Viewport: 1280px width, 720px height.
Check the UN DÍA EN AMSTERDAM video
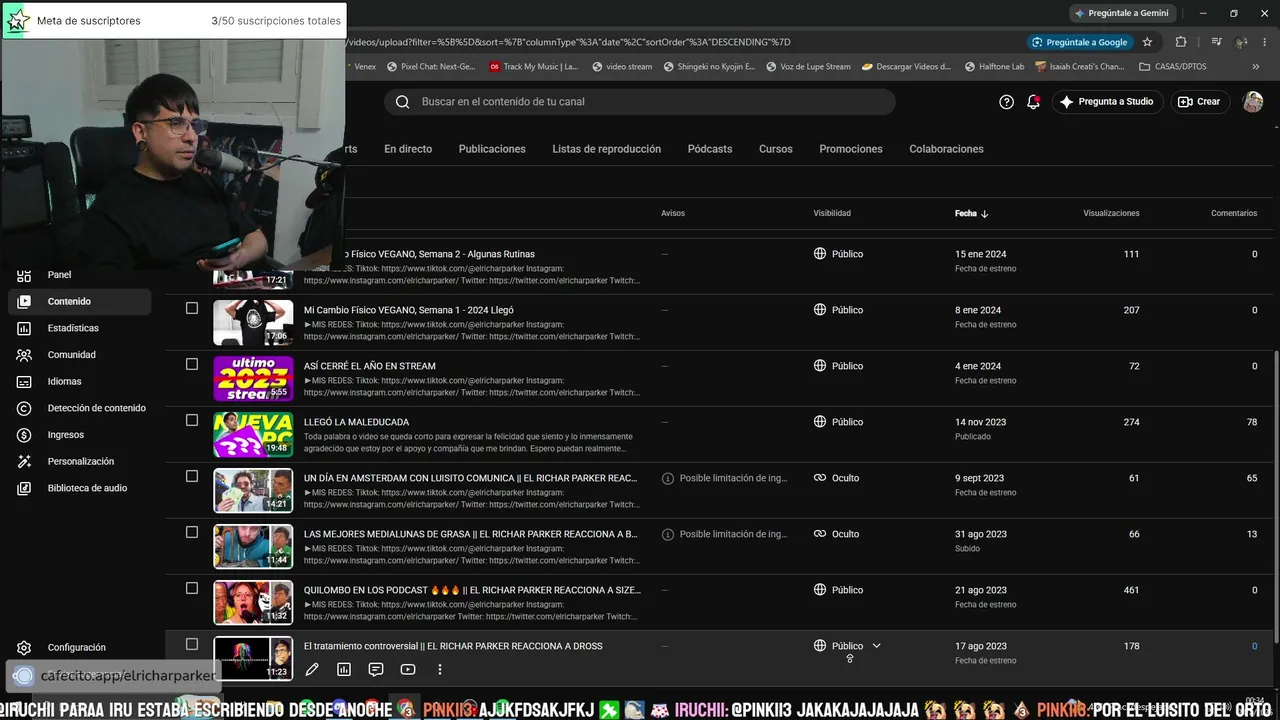(x=192, y=476)
